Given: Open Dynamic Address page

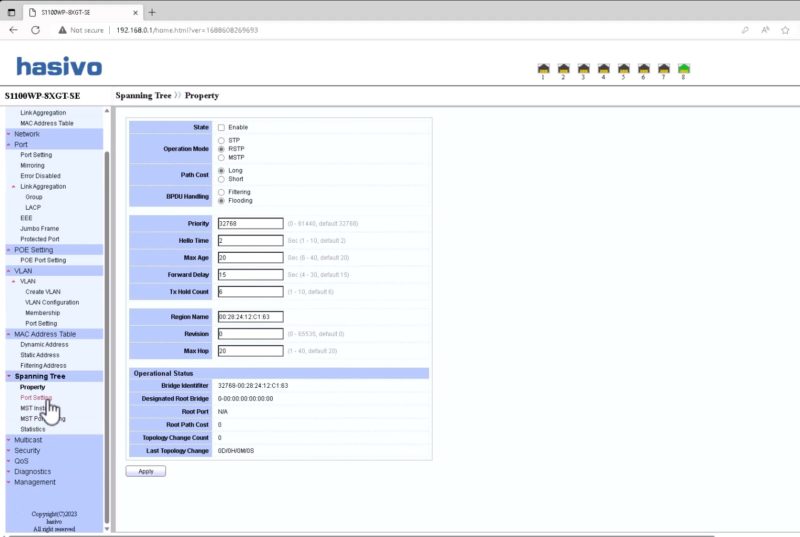Looking at the screenshot, I should tap(44, 345).
